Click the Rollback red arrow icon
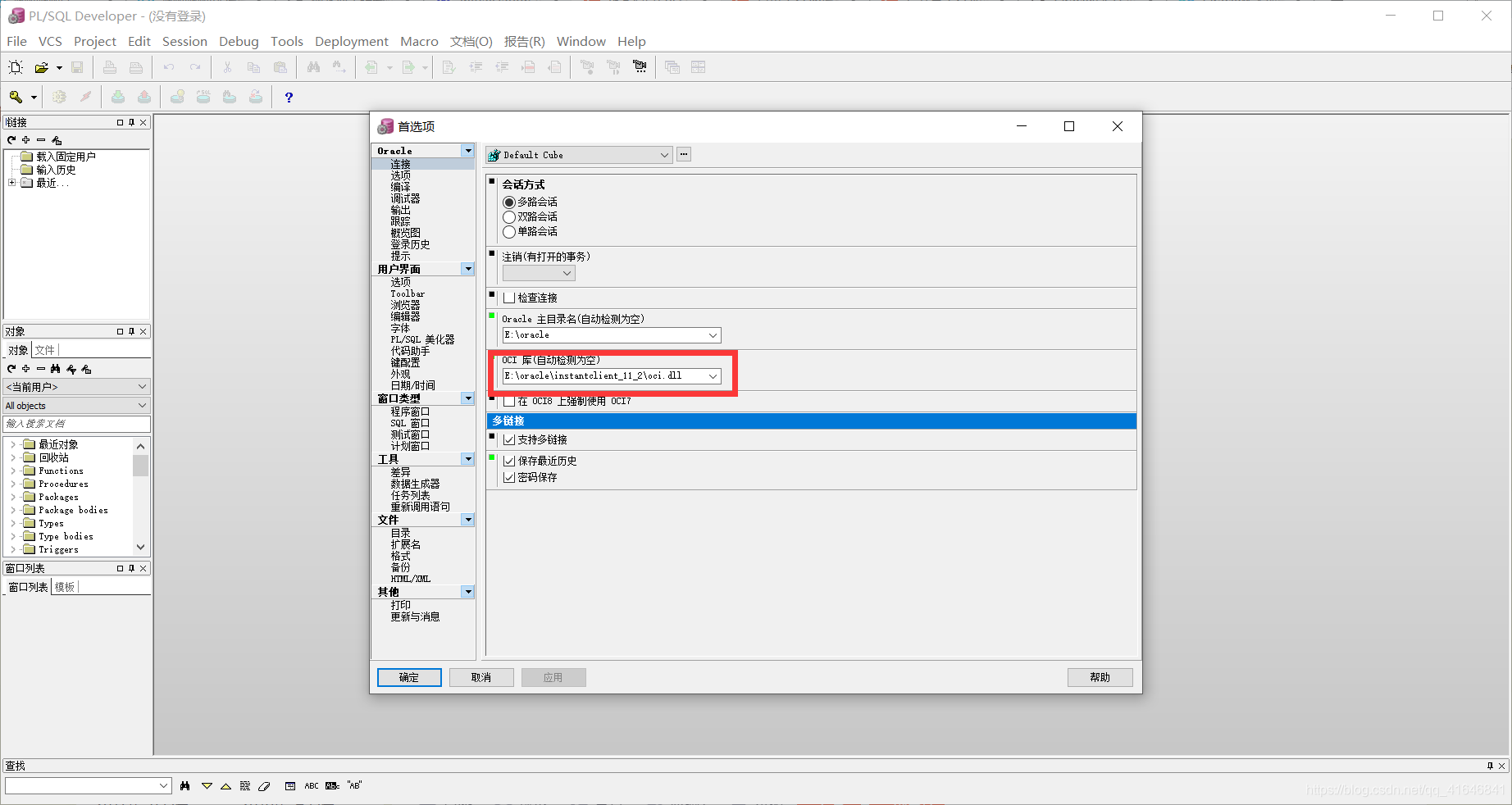Screen dimensions: 1512x805 coord(144,97)
